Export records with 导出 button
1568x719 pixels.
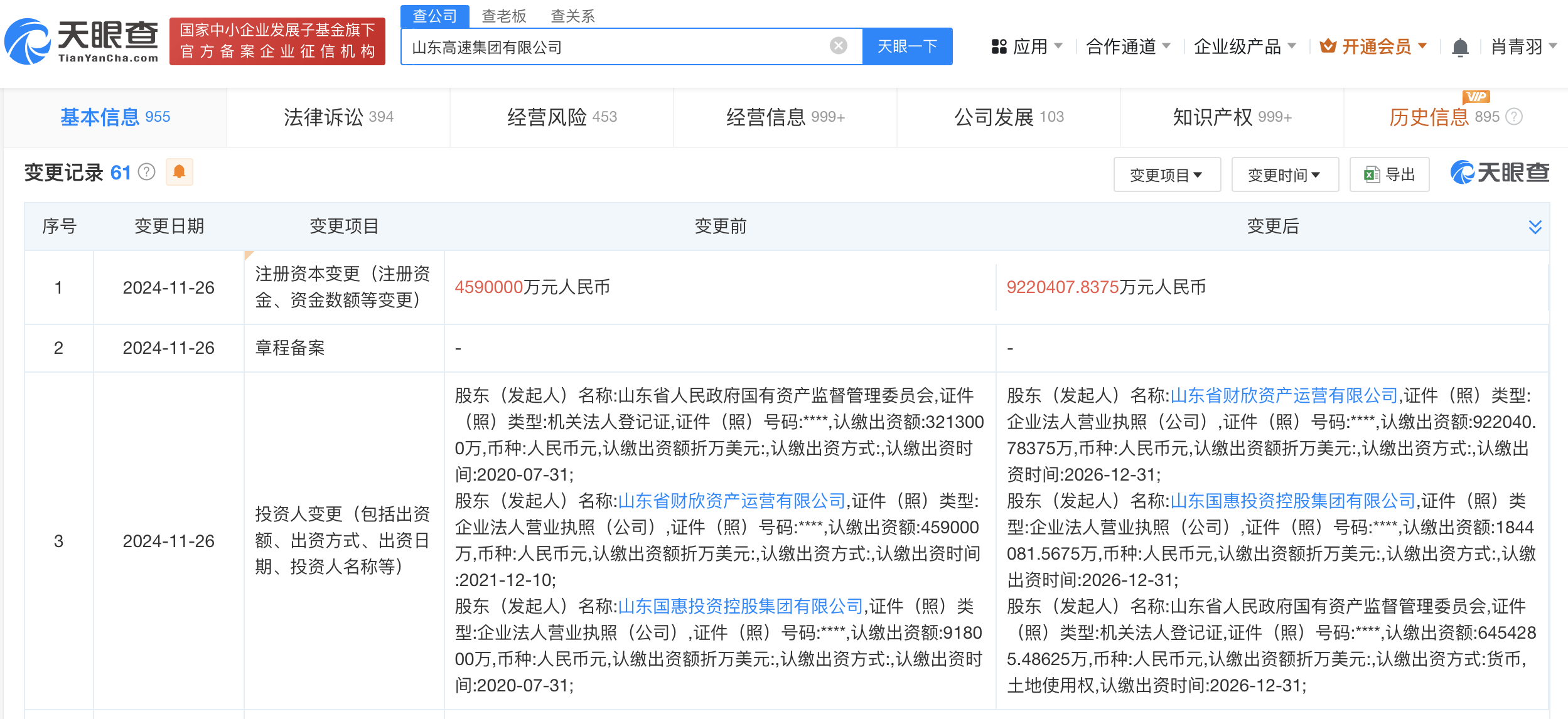(1389, 175)
